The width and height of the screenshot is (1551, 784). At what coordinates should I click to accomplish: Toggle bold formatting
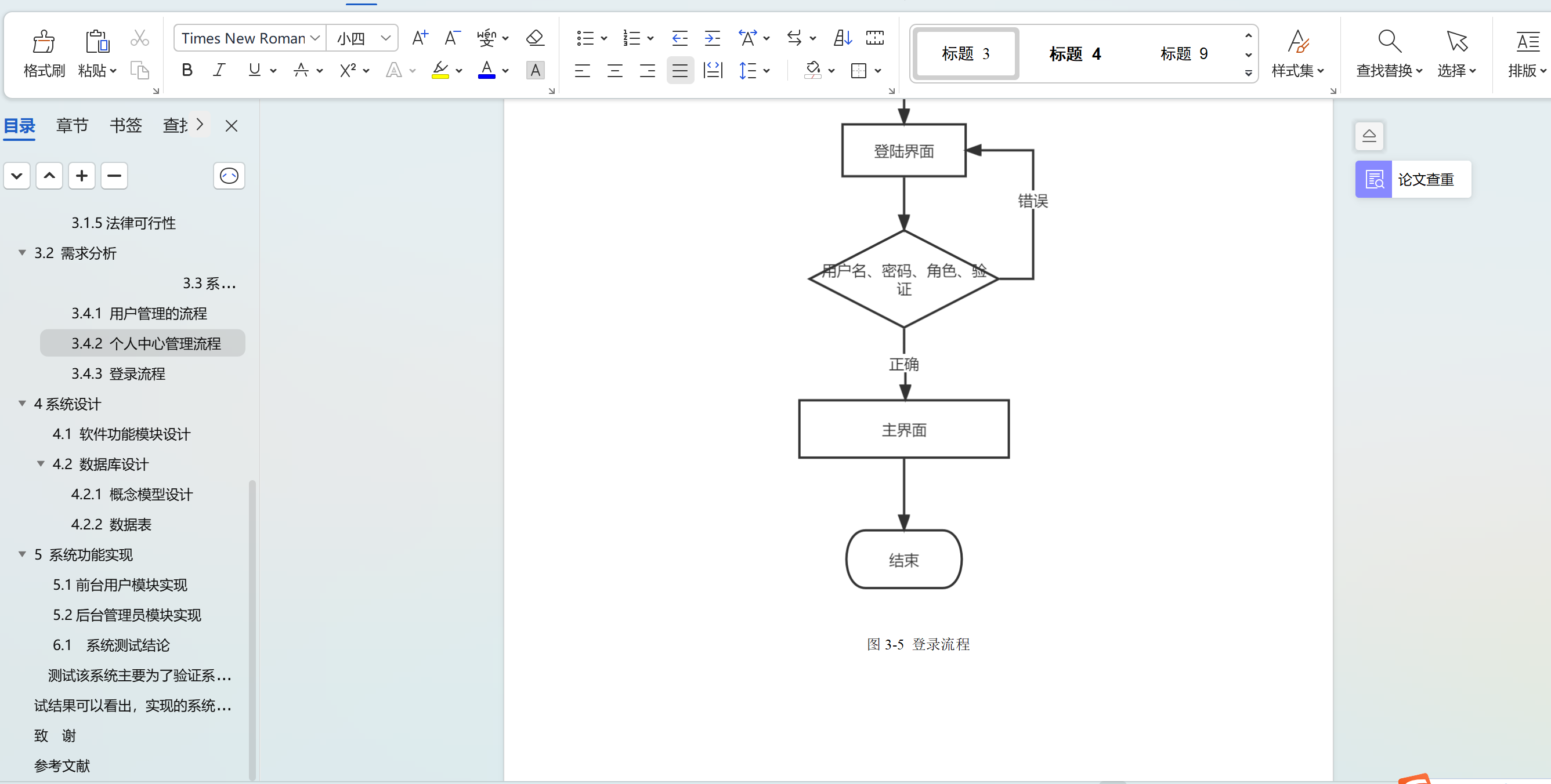(187, 70)
